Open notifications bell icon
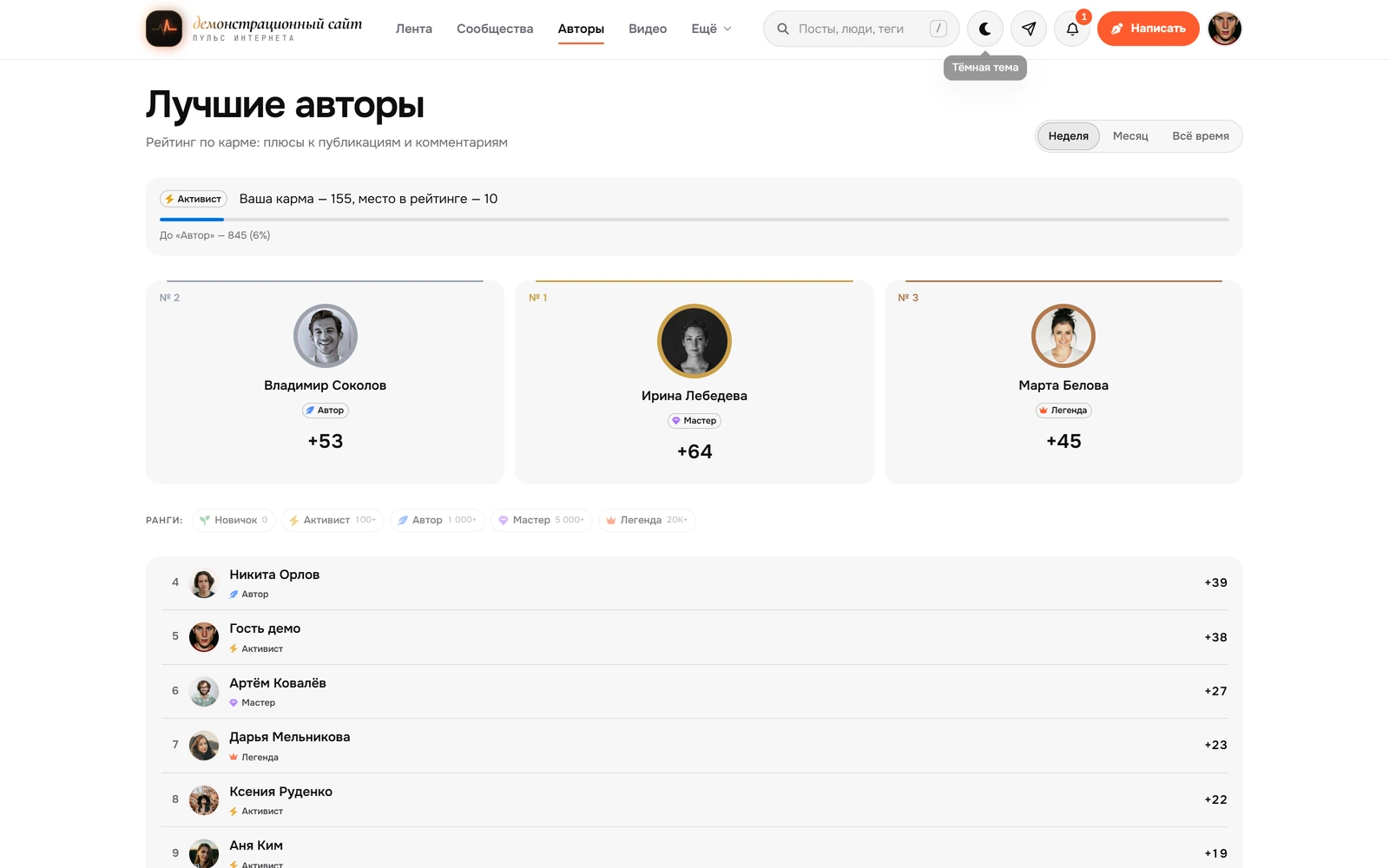This screenshot has width=1389, height=868. click(1072, 29)
